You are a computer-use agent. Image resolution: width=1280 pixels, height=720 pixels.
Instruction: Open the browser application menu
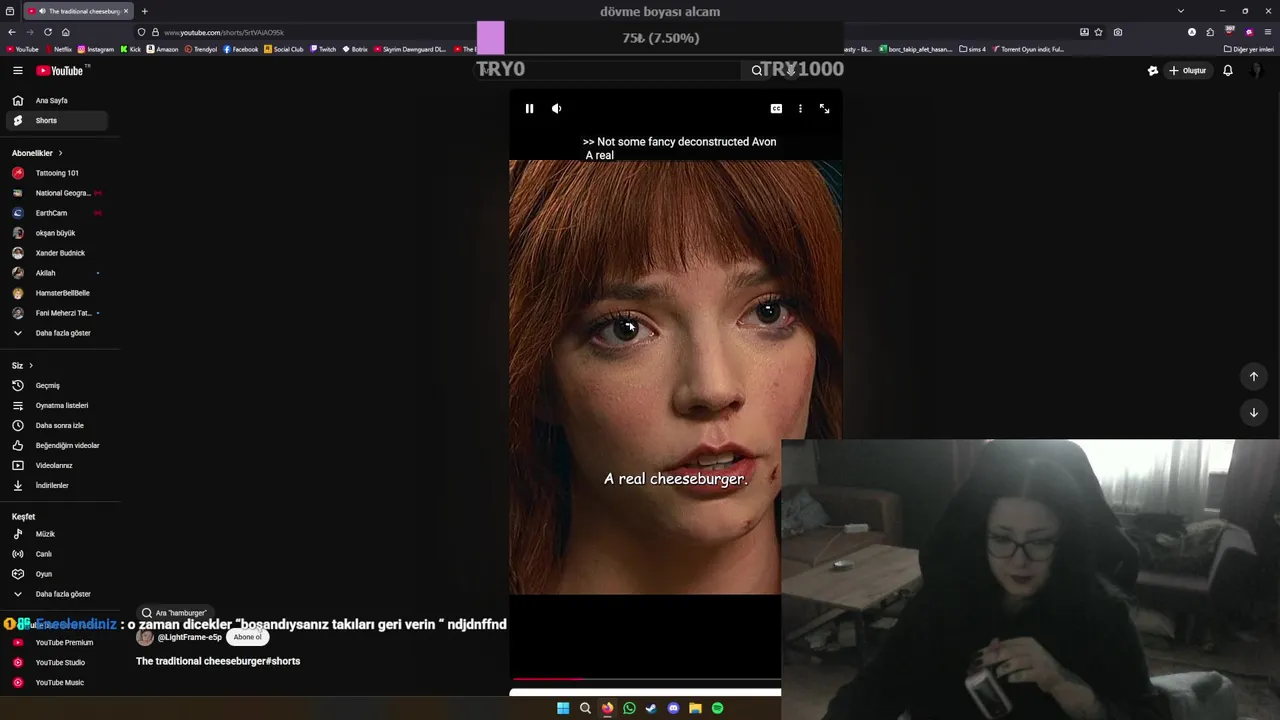pos(1268,32)
